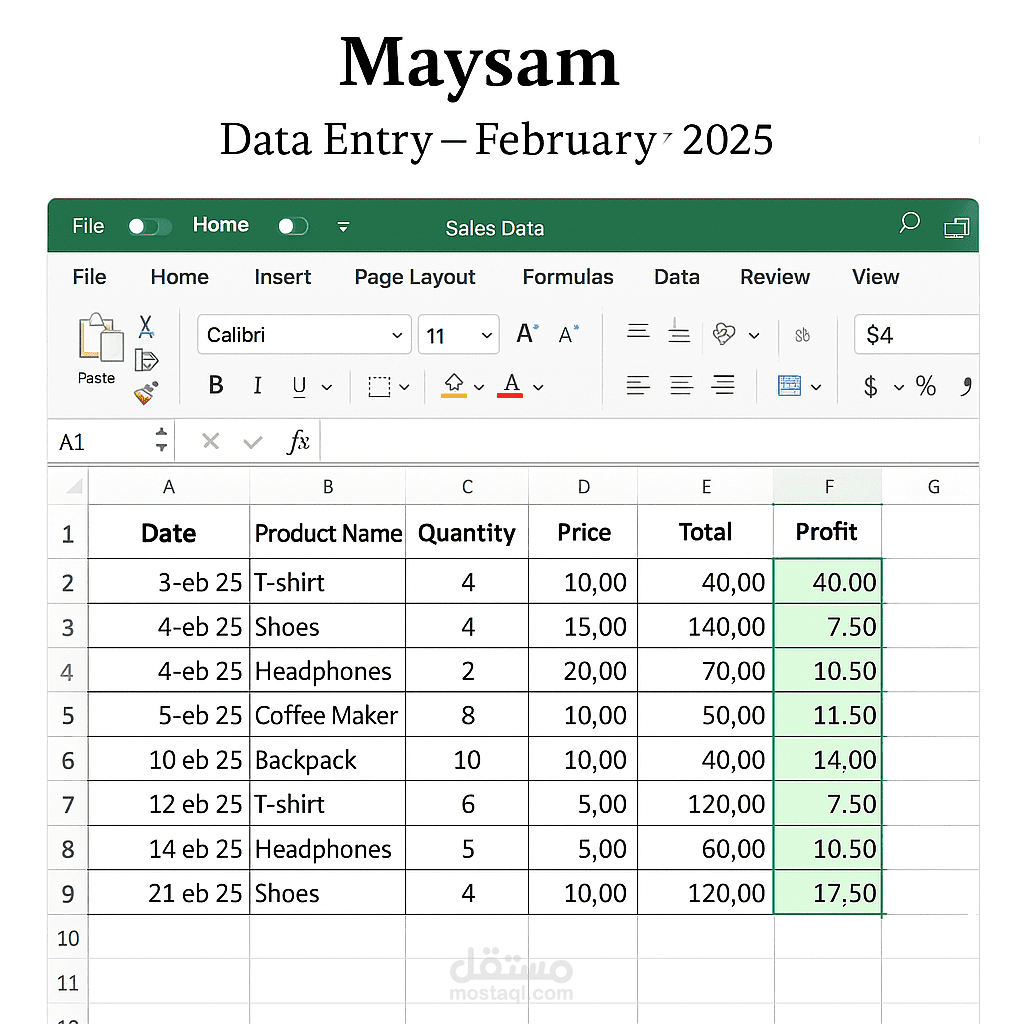This screenshot has width=1024, height=1024.
Task: Click the wrap text icon
Action: [802, 335]
